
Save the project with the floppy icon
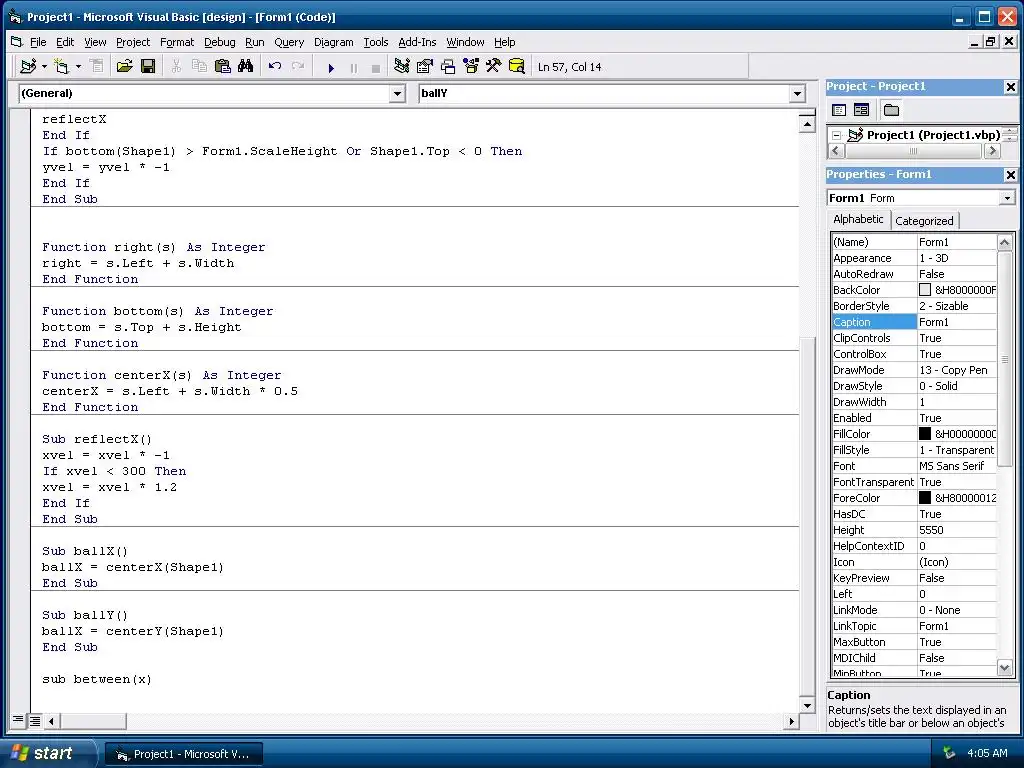(x=148, y=67)
